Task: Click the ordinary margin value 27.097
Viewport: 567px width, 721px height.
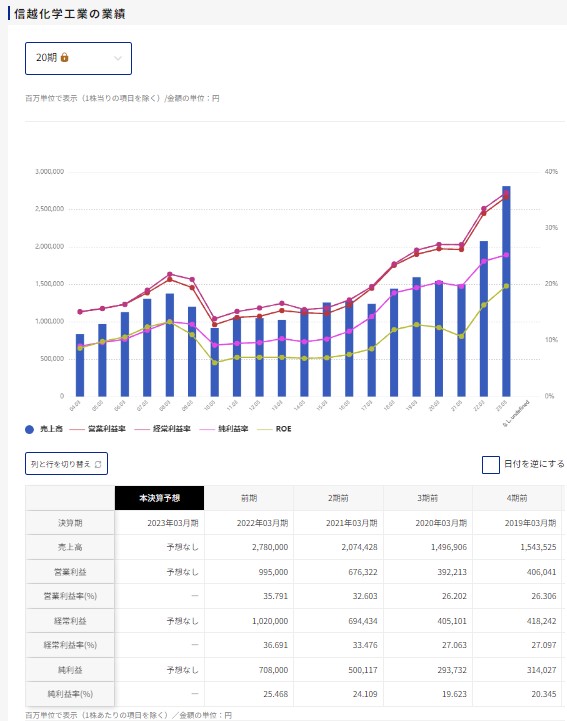Action: pos(544,646)
